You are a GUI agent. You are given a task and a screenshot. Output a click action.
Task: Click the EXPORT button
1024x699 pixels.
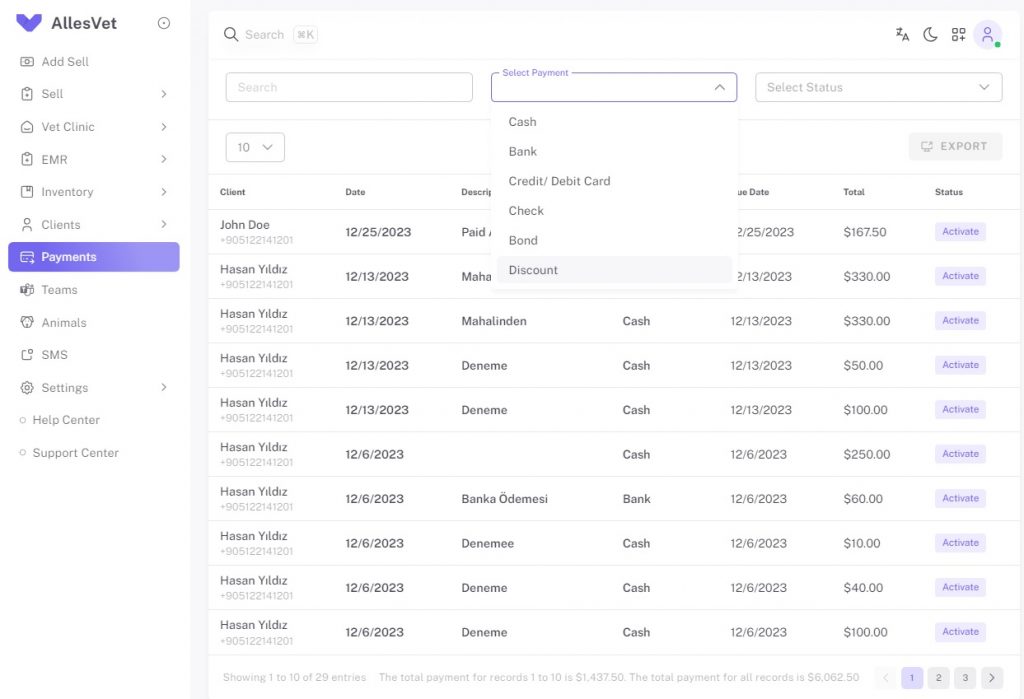click(x=955, y=146)
